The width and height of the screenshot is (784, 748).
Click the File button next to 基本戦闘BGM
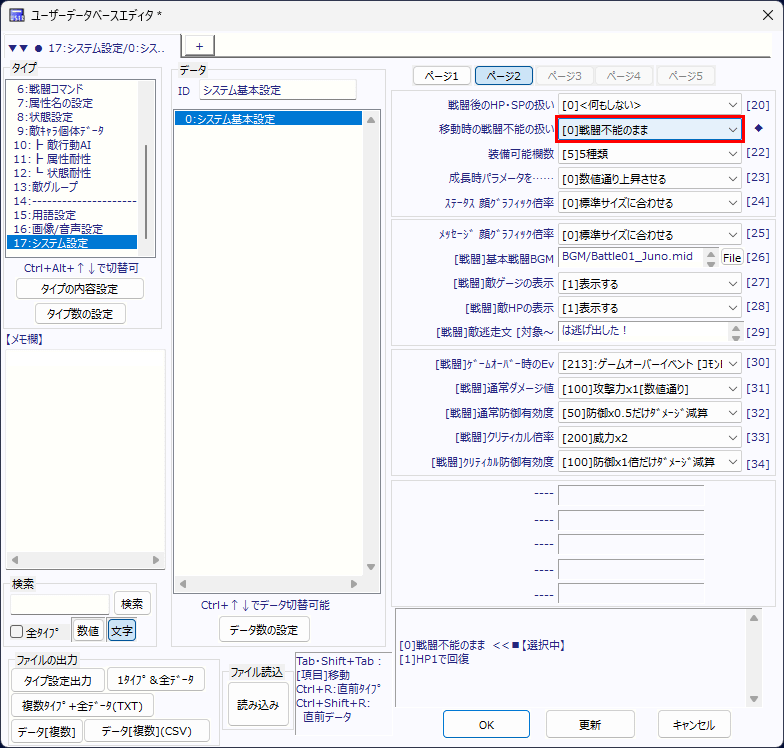pos(731,257)
